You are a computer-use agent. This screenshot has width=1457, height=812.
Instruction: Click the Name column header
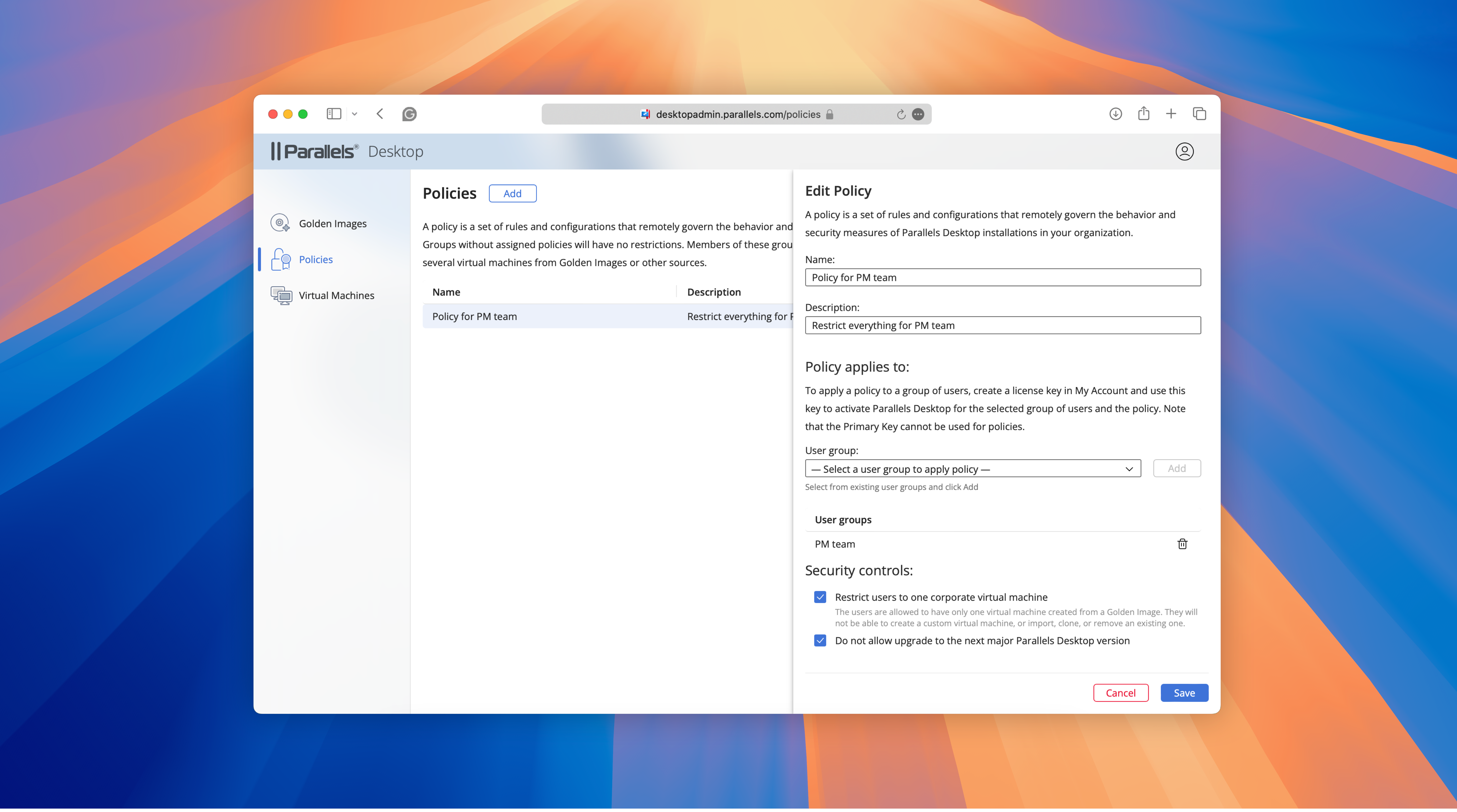446,292
